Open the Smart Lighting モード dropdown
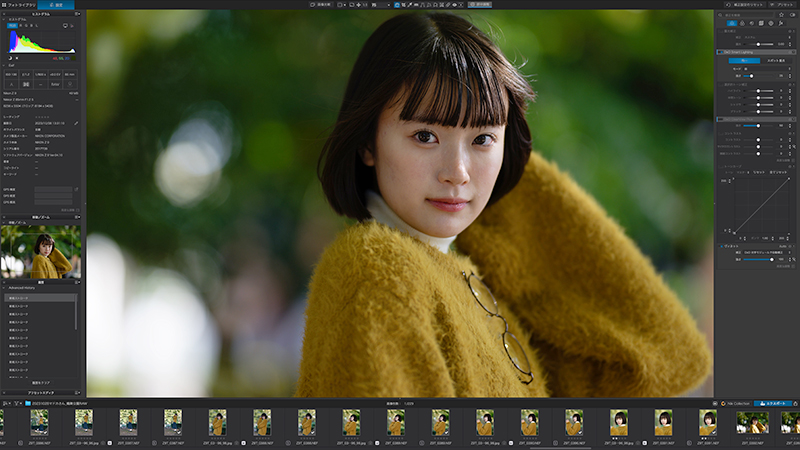 point(767,69)
